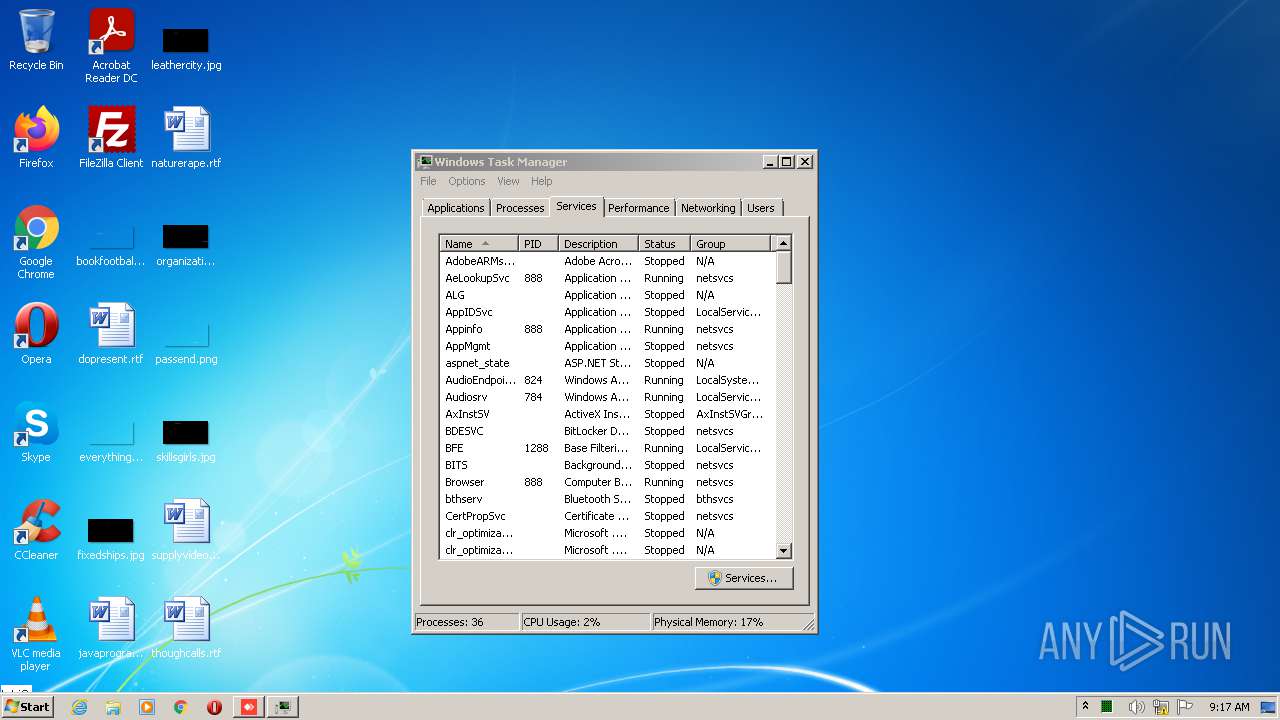The image size is (1280, 720).
Task: Open the Recycle Bin desktop icon
Action: click(36, 41)
